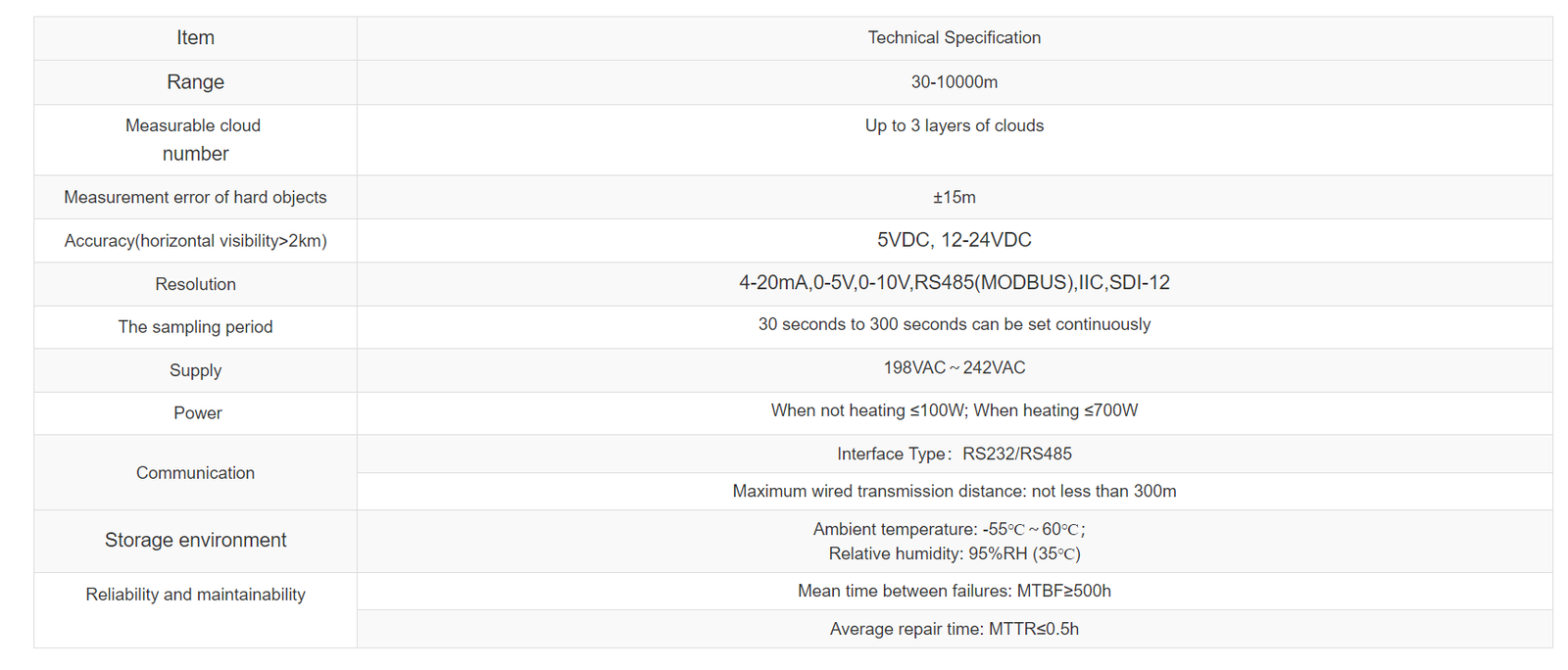Click "Up to 3 layers of clouds" text
The image size is (1568, 670).
coord(954,125)
